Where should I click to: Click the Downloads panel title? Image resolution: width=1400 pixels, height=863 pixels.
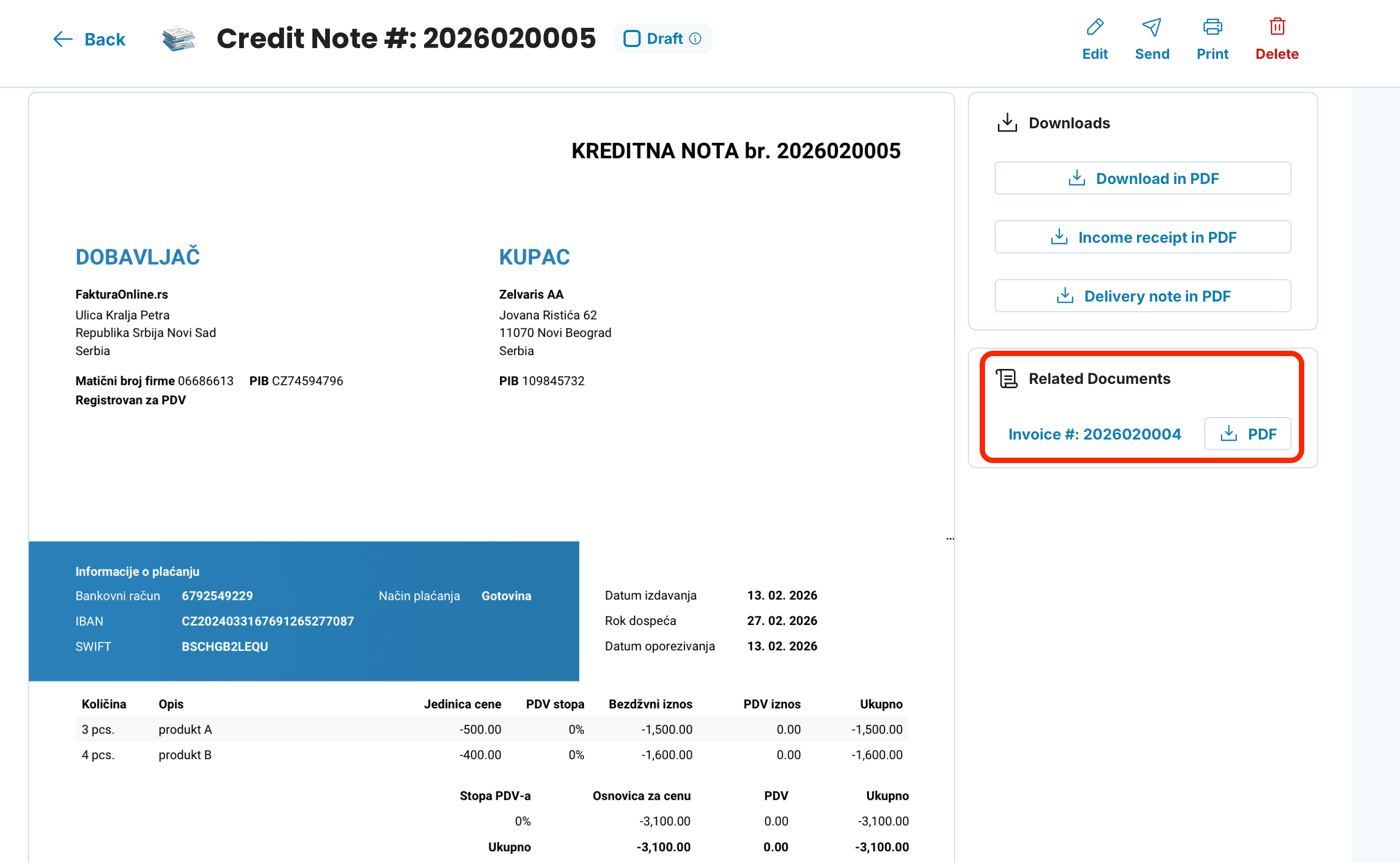(x=1069, y=123)
